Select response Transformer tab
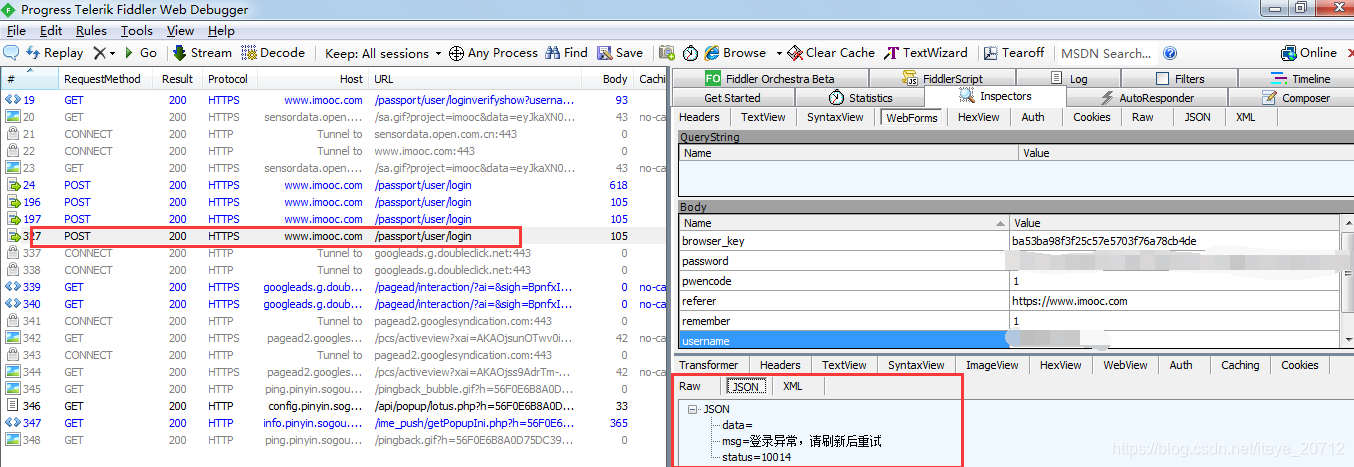The image size is (1354, 467). tap(709, 365)
